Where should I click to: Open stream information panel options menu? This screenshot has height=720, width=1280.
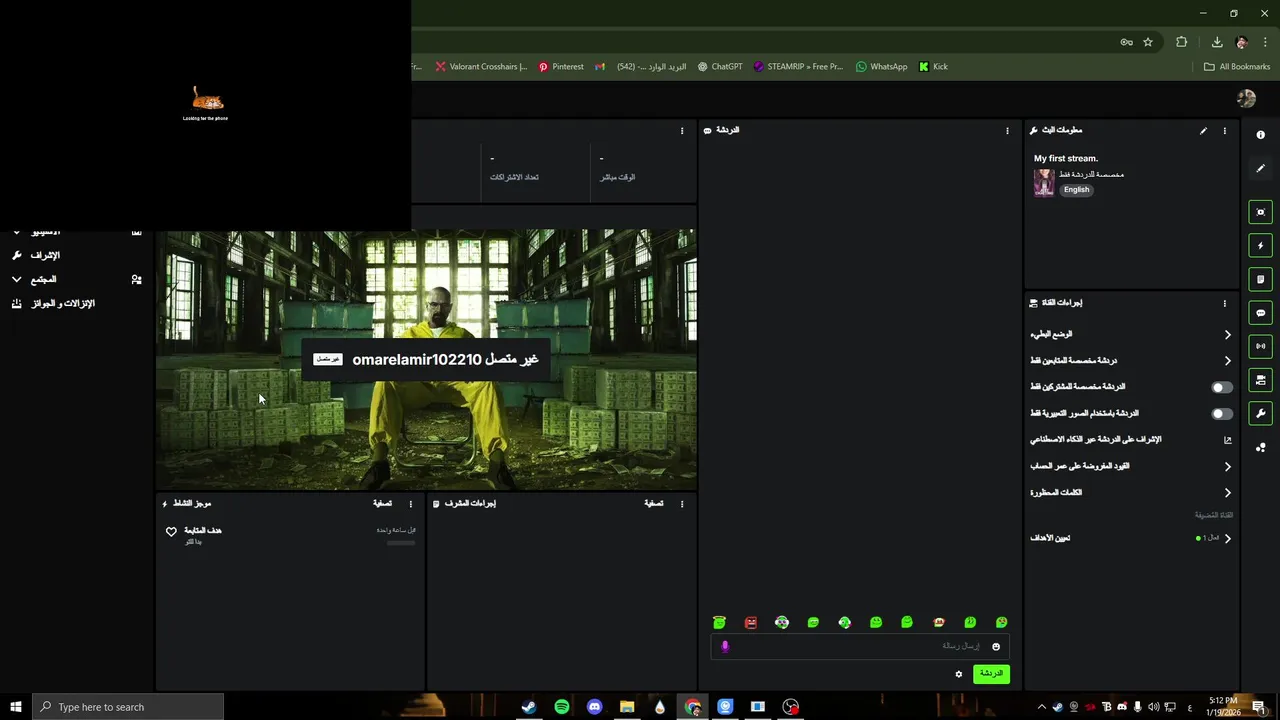click(1224, 130)
